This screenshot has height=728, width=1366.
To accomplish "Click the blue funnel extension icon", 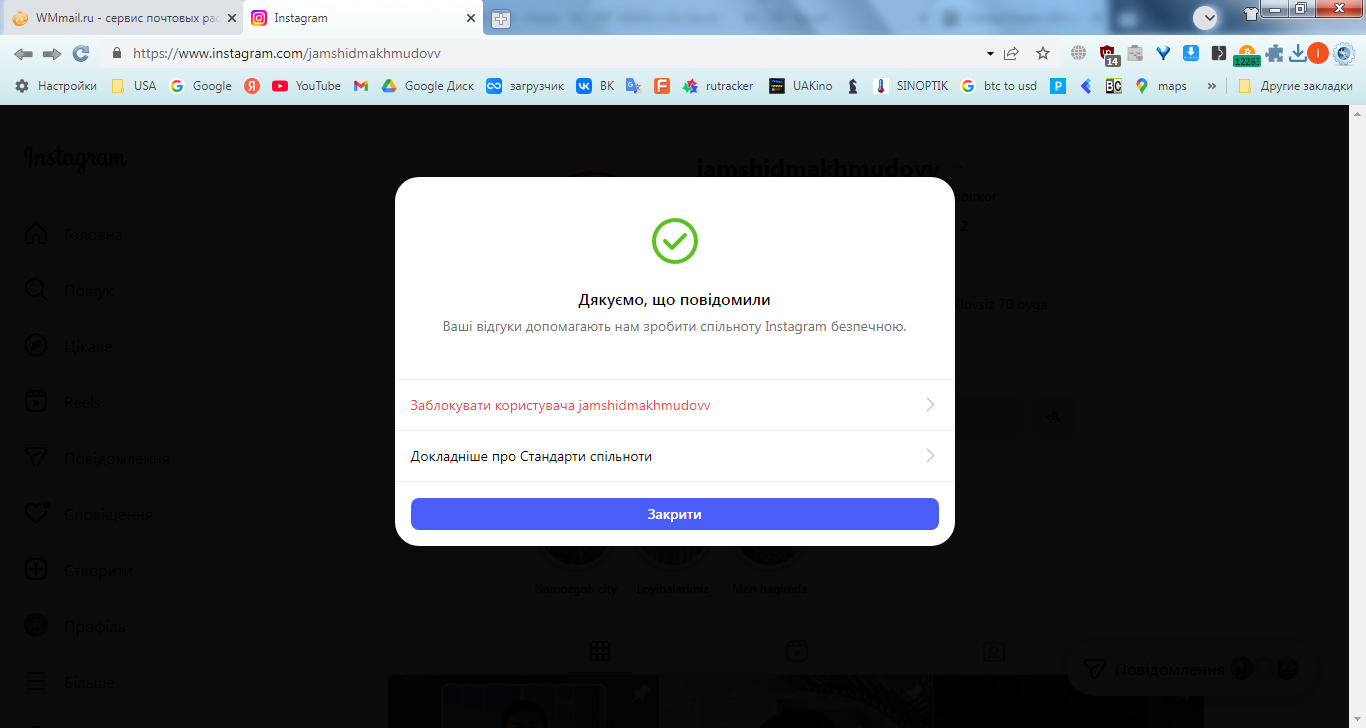I will [x=1163, y=53].
